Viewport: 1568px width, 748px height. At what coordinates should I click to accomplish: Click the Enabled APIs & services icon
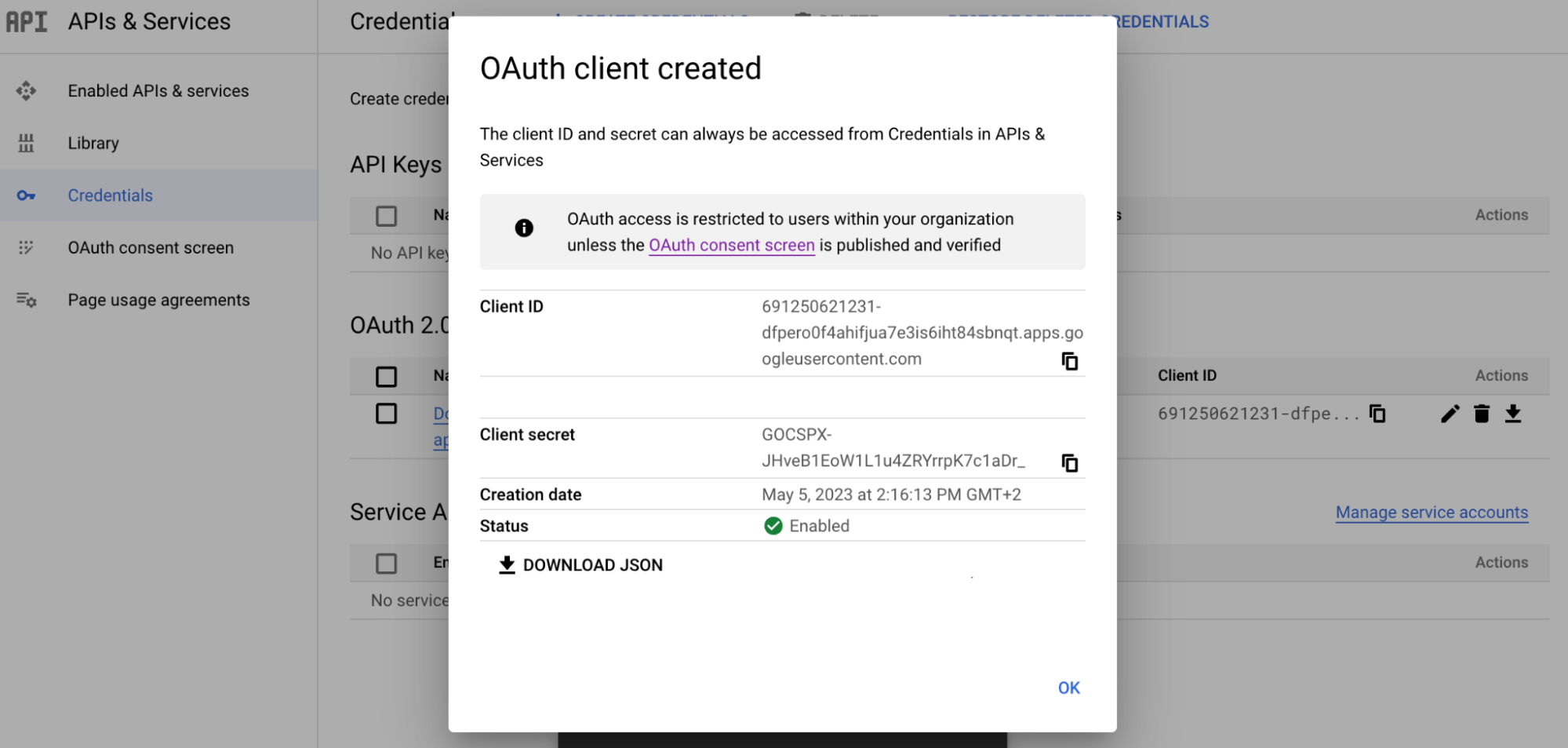(26, 91)
